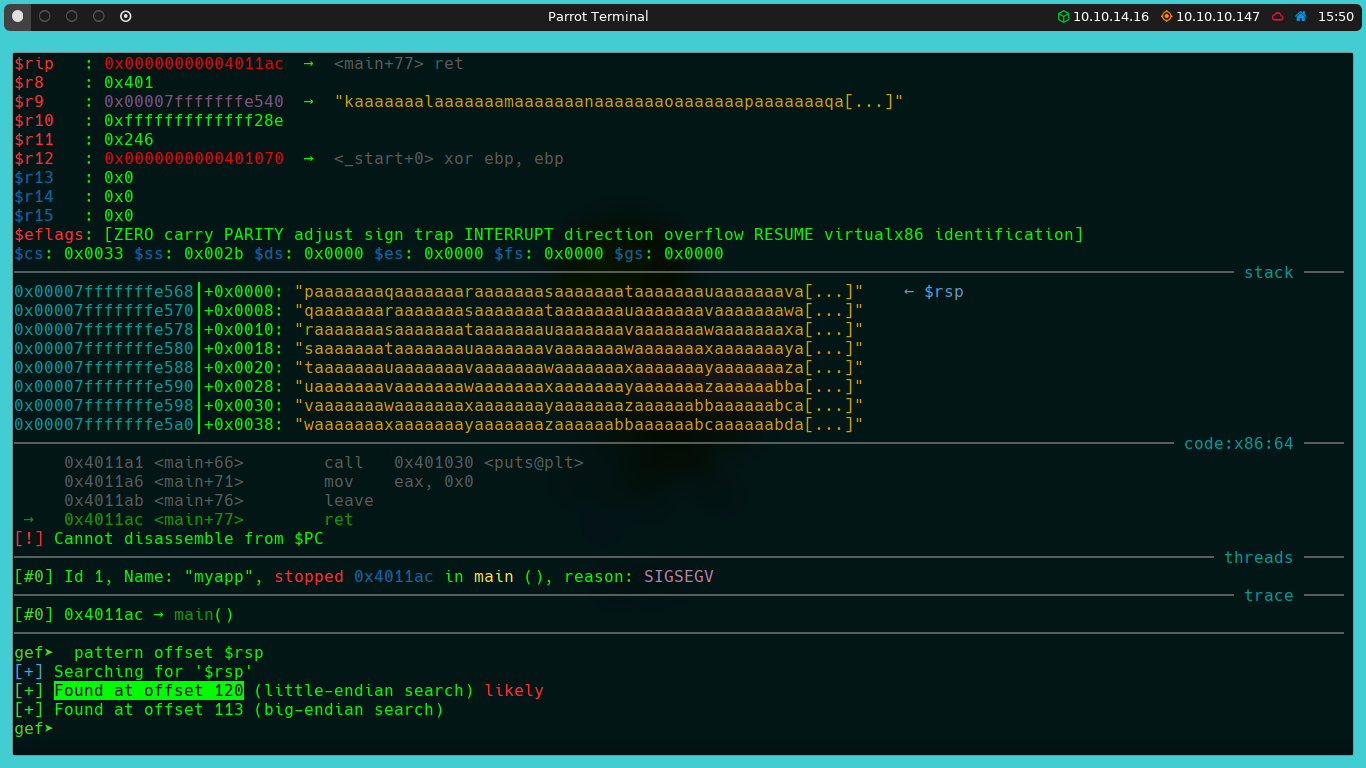The image size is (1366, 768).
Task: Select the active filled workspace indicator
Action: click(18, 16)
